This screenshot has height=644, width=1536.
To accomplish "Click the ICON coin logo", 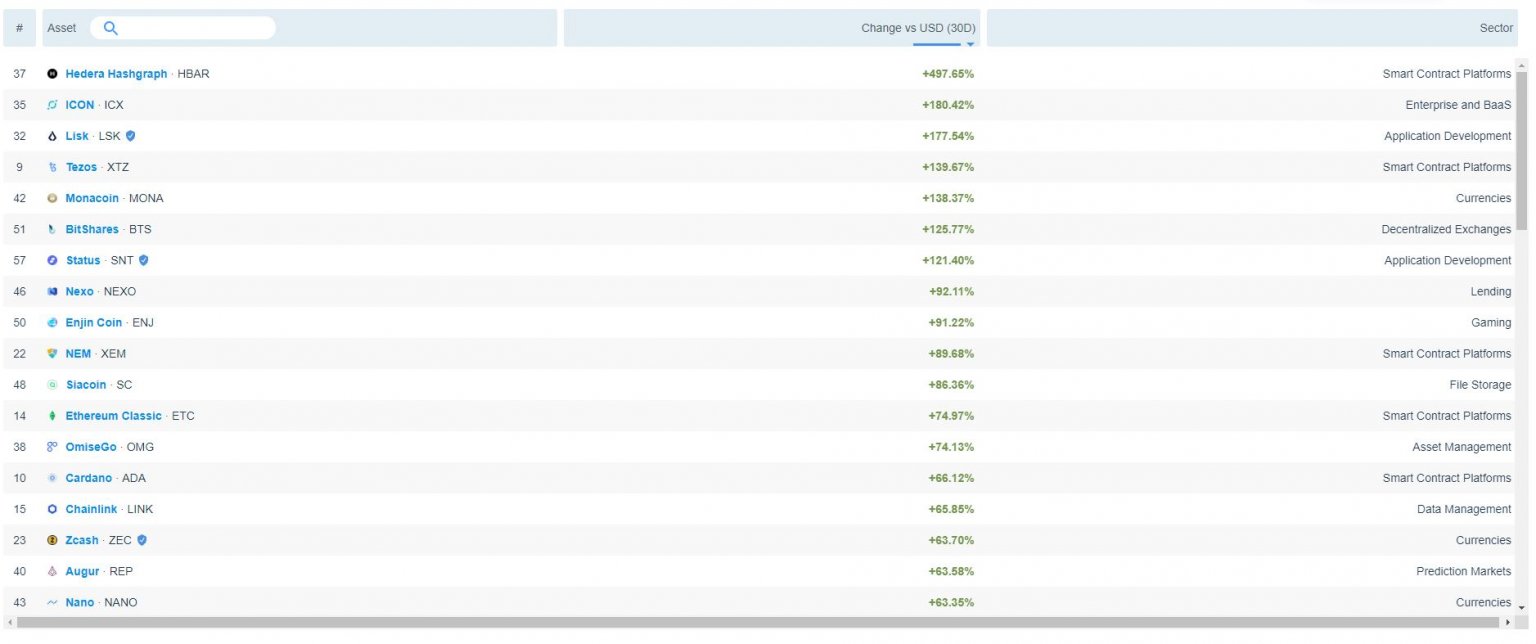I will (x=53, y=105).
